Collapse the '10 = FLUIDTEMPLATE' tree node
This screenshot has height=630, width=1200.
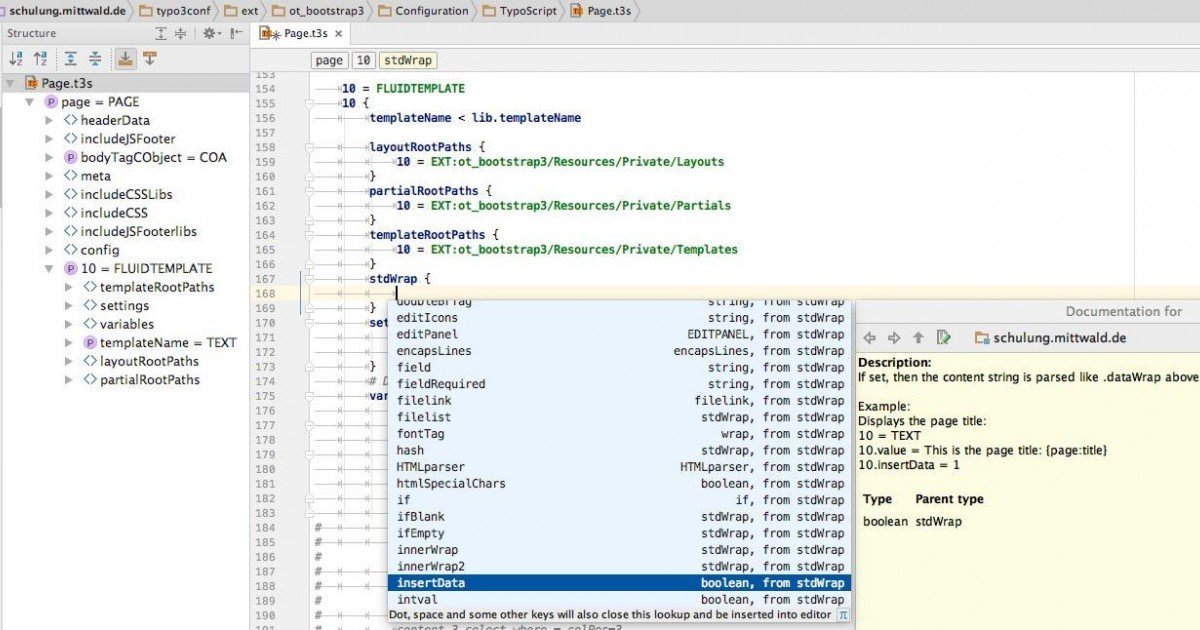click(x=48, y=268)
